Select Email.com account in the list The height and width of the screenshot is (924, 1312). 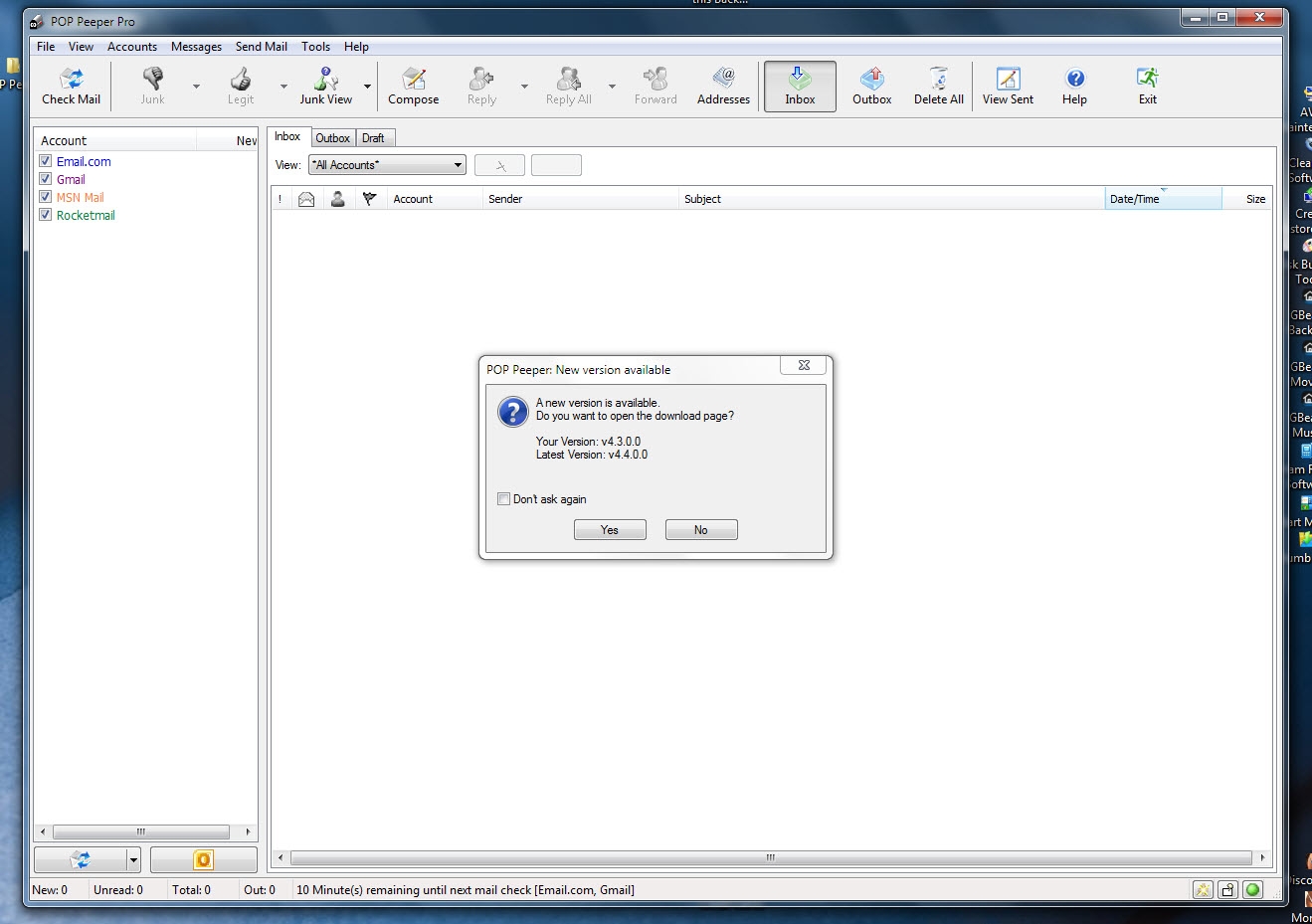(x=84, y=161)
